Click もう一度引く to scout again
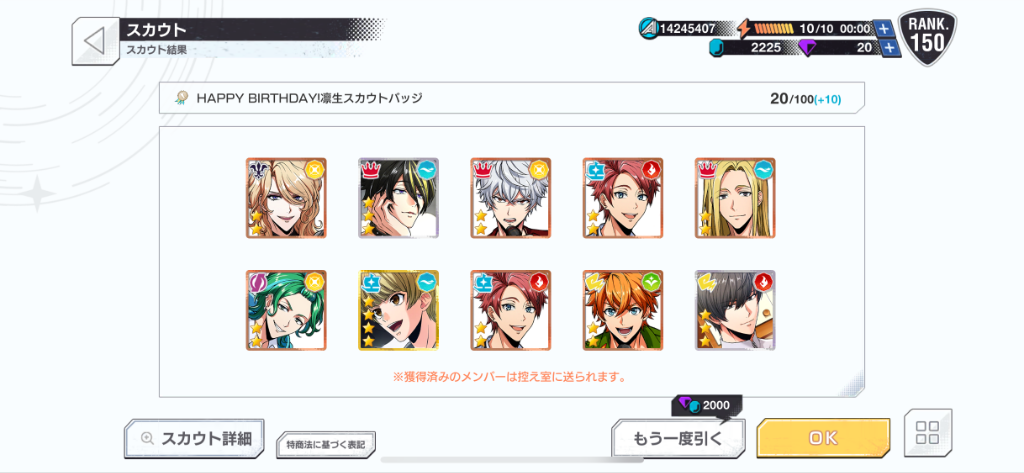Screen dimensions: 1024x473 coord(678,438)
